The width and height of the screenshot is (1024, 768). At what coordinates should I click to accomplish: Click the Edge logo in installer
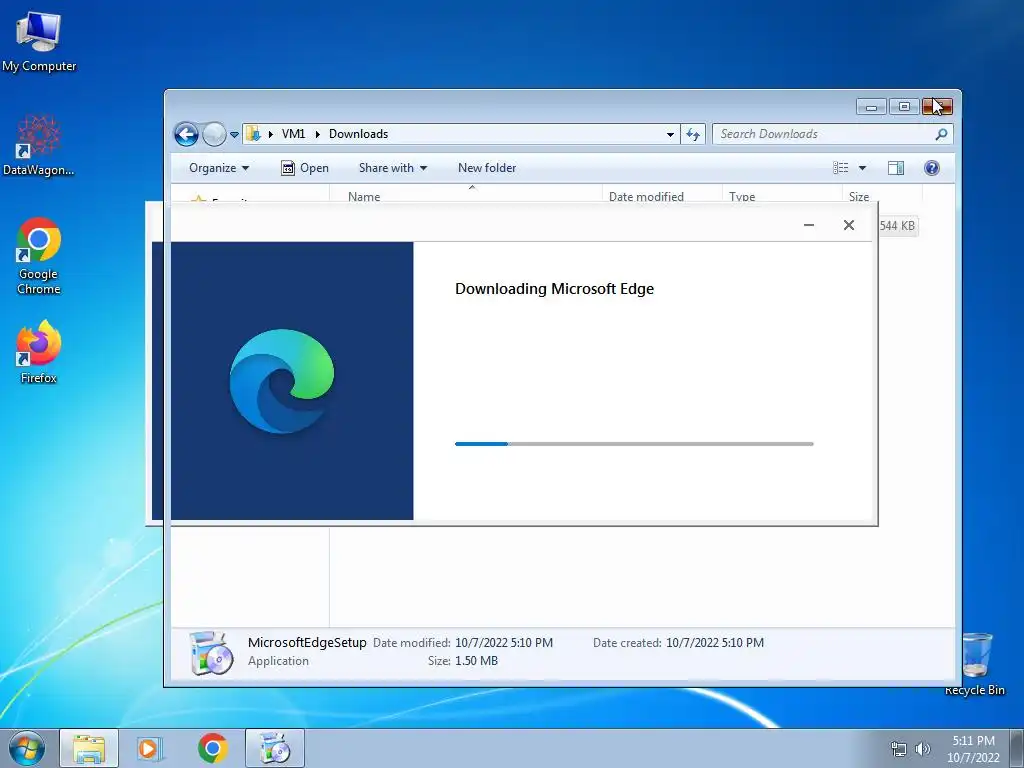pyautogui.click(x=282, y=381)
